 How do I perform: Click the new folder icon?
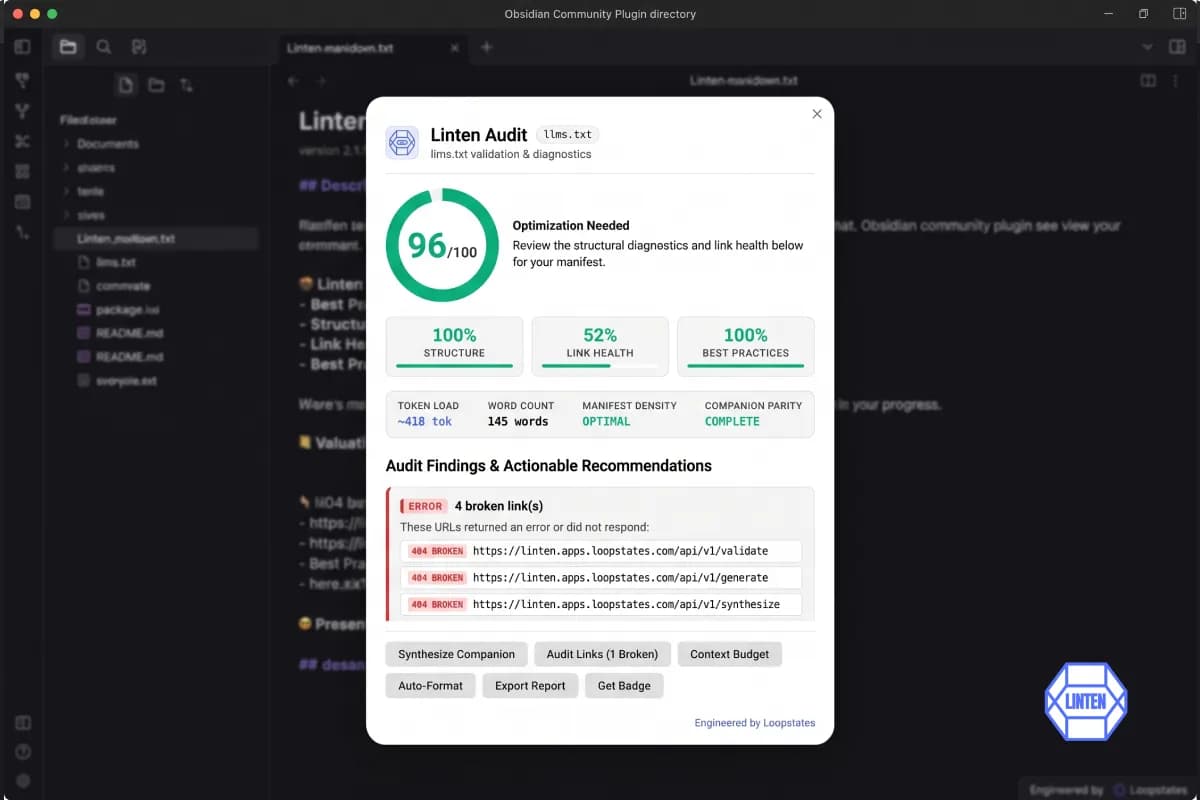click(x=156, y=85)
